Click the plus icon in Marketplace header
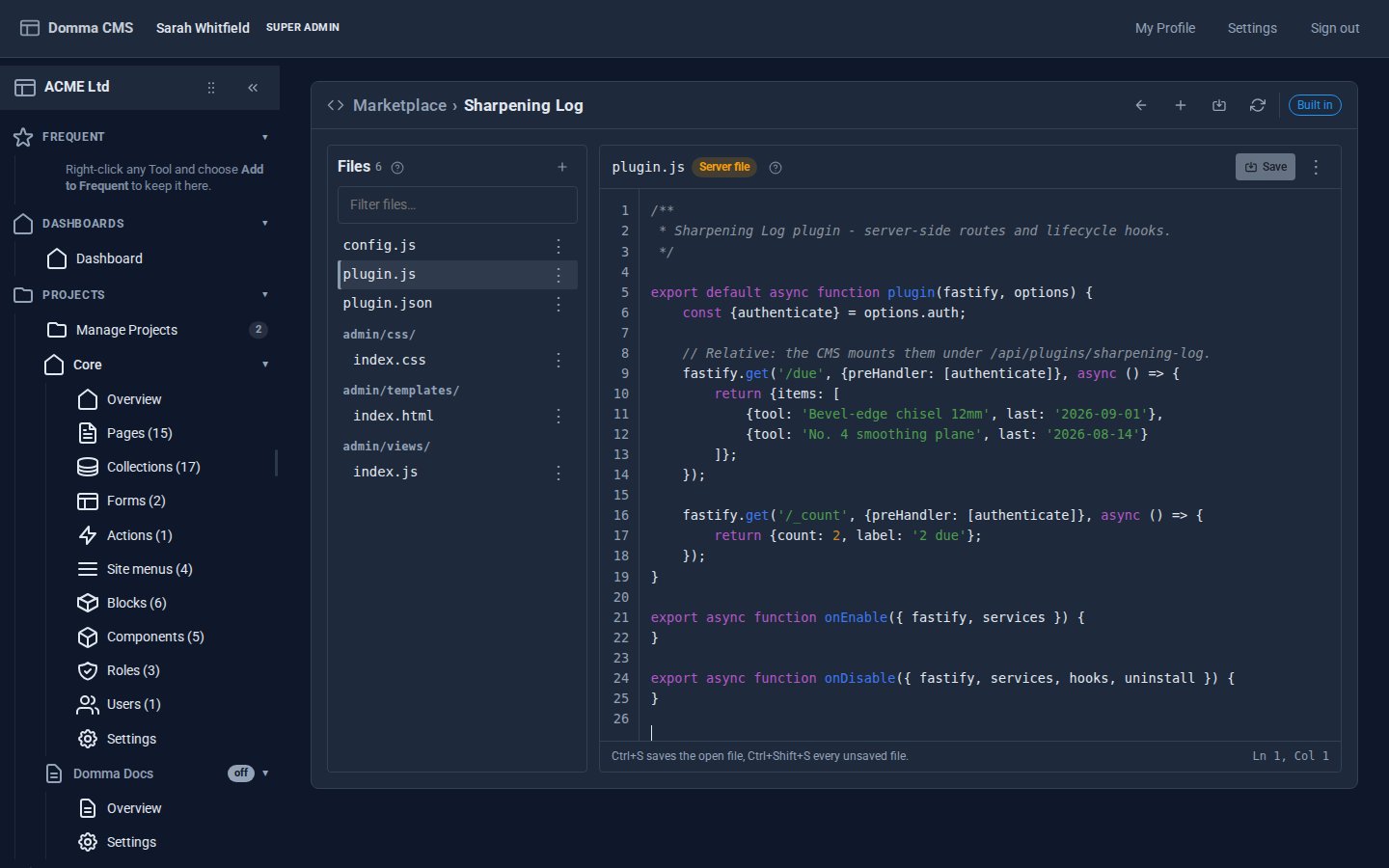This screenshot has width=1389, height=868. [x=1180, y=105]
